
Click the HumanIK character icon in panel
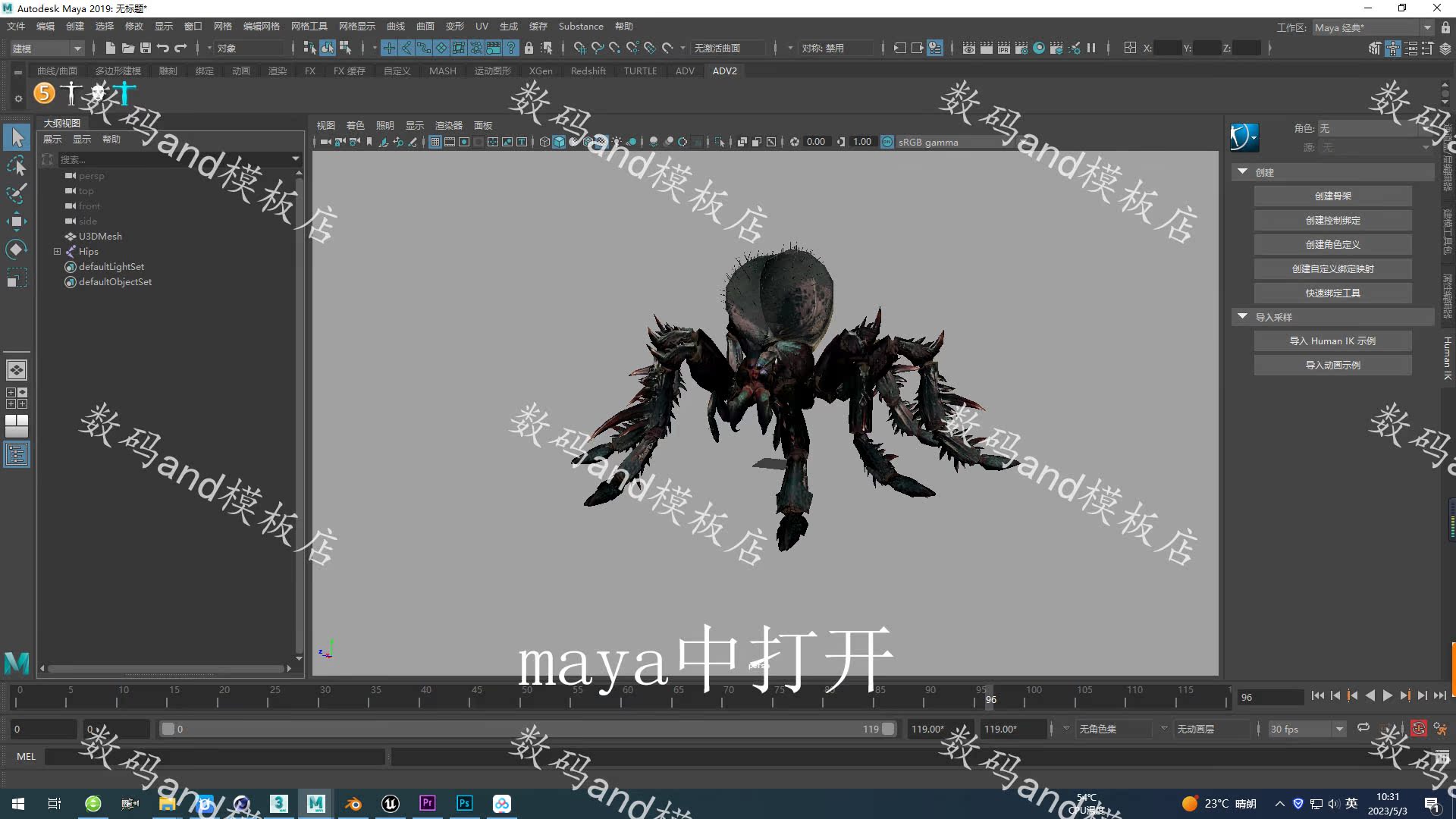point(1244,137)
